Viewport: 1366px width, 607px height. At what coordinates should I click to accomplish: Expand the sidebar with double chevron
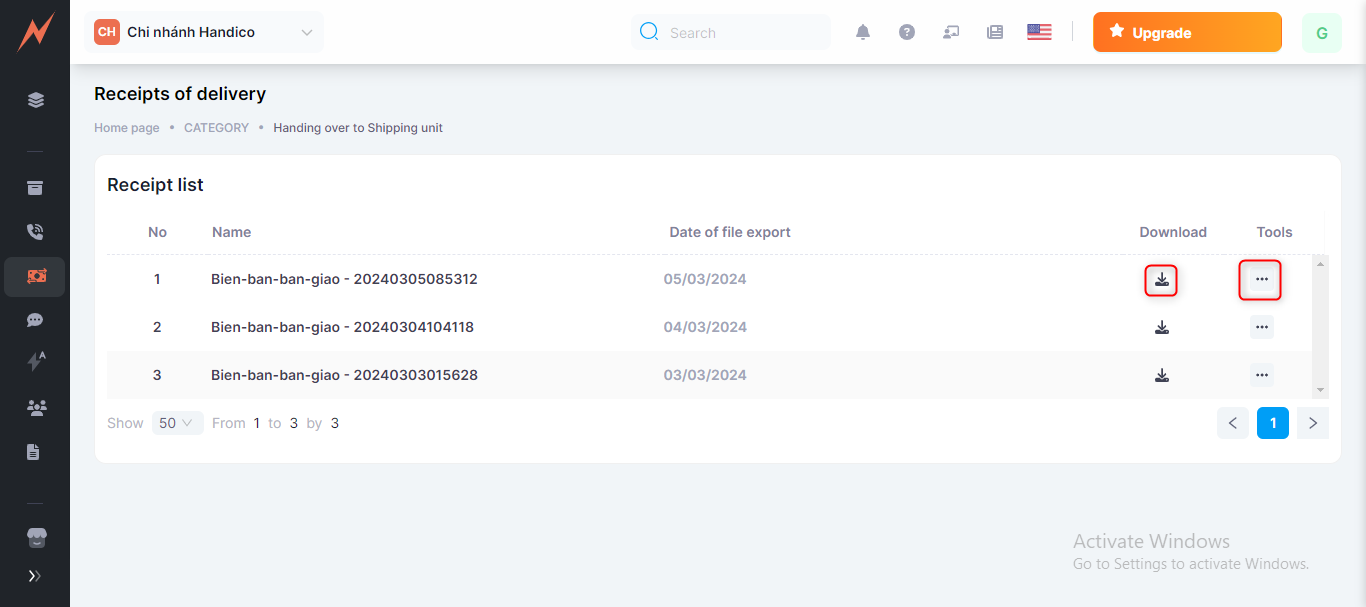(x=35, y=576)
